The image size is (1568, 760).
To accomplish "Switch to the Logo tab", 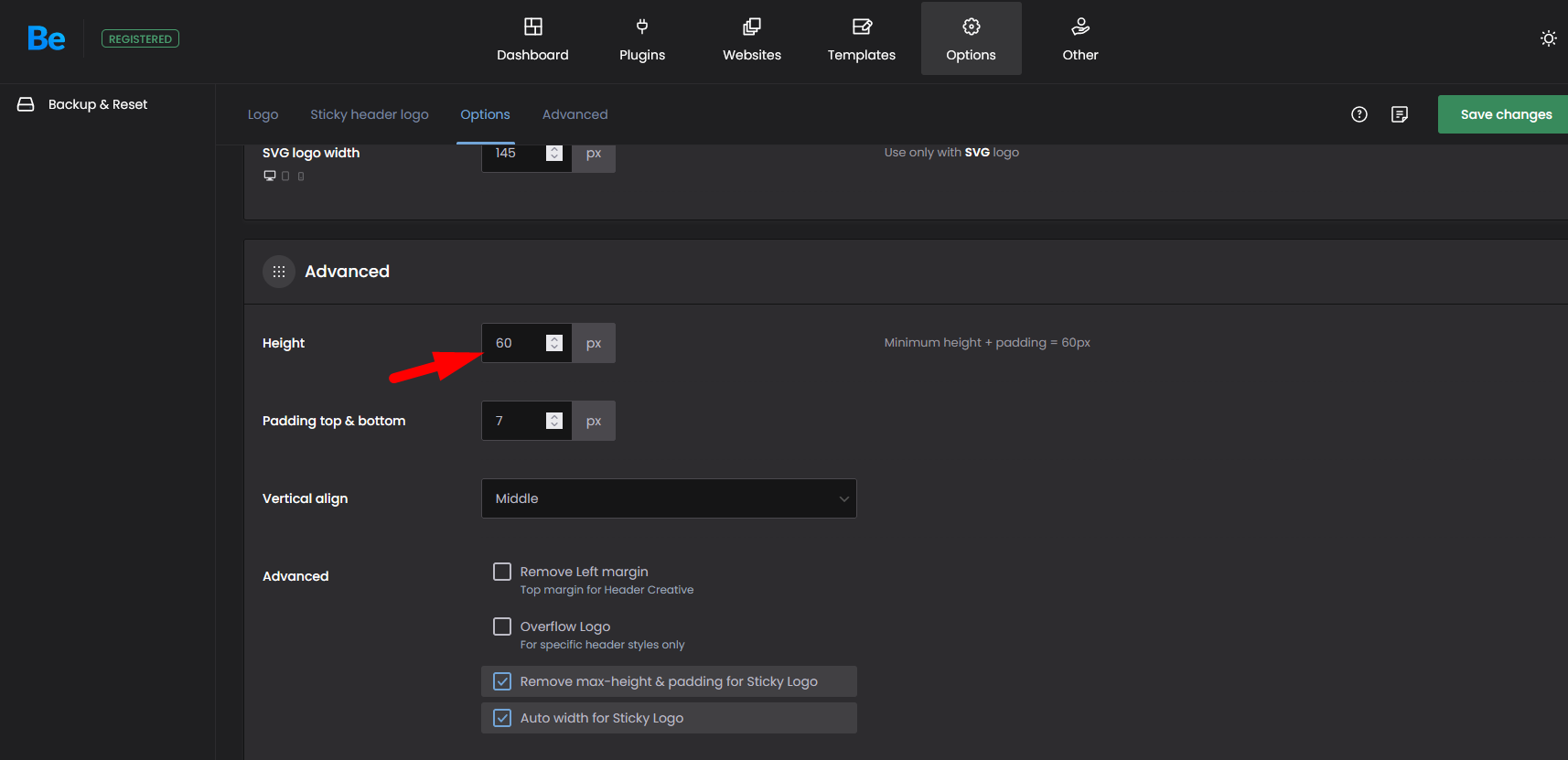I will point(263,114).
